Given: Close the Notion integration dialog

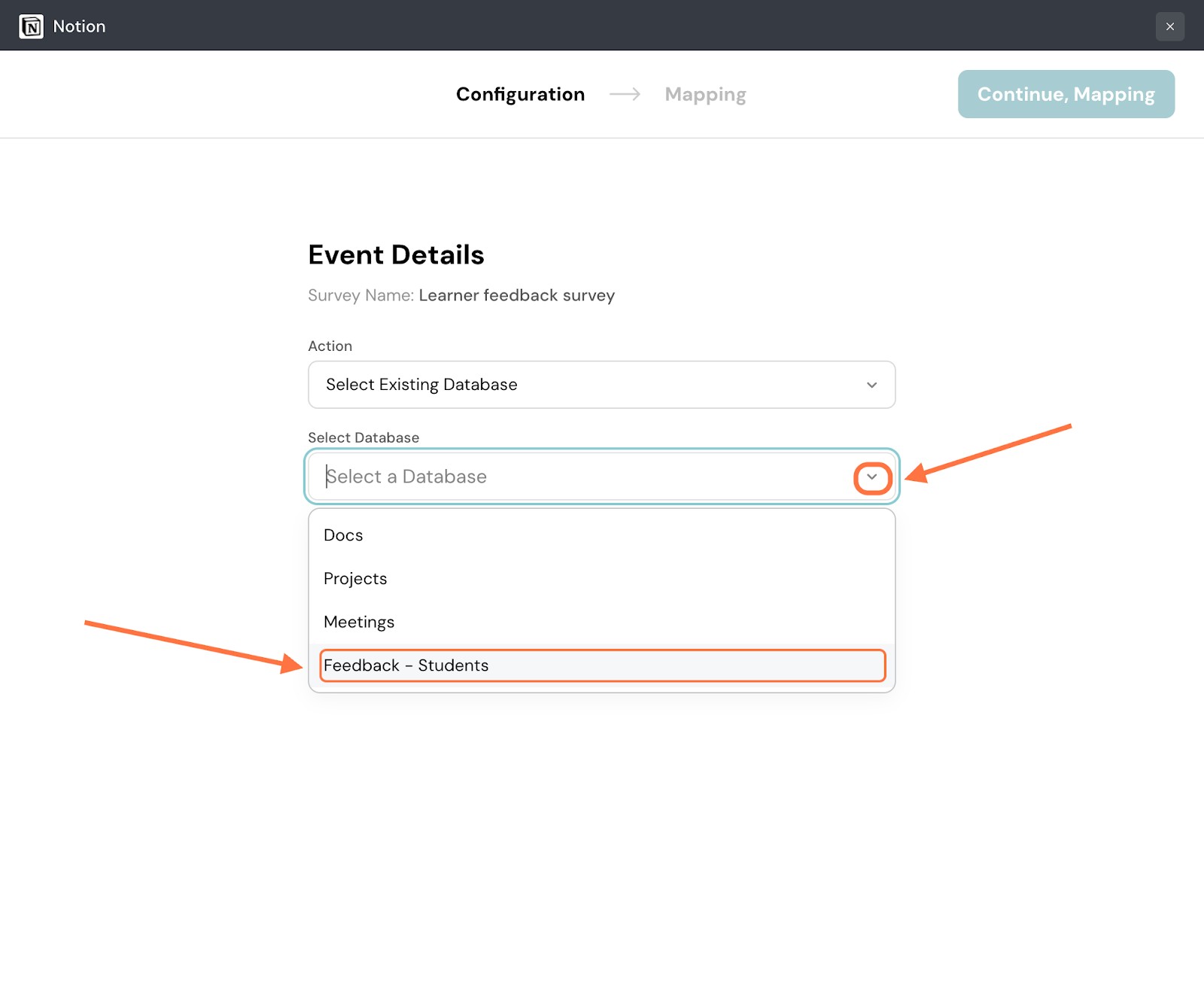Looking at the screenshot, I should point(1169,26).
